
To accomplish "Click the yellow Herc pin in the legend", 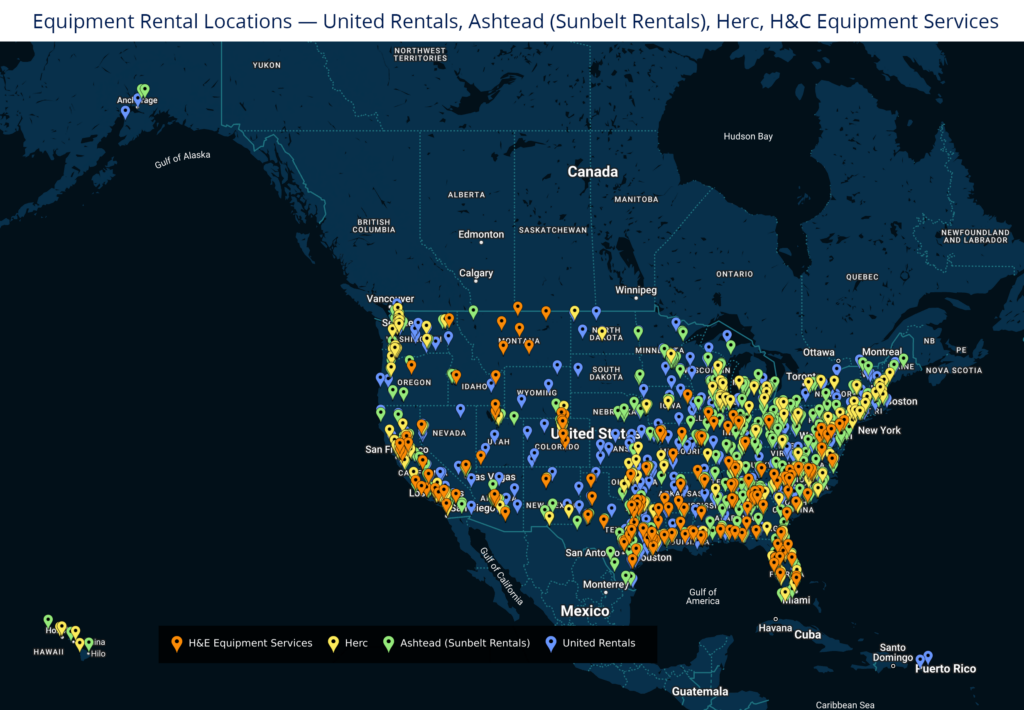I will [333, 644].
